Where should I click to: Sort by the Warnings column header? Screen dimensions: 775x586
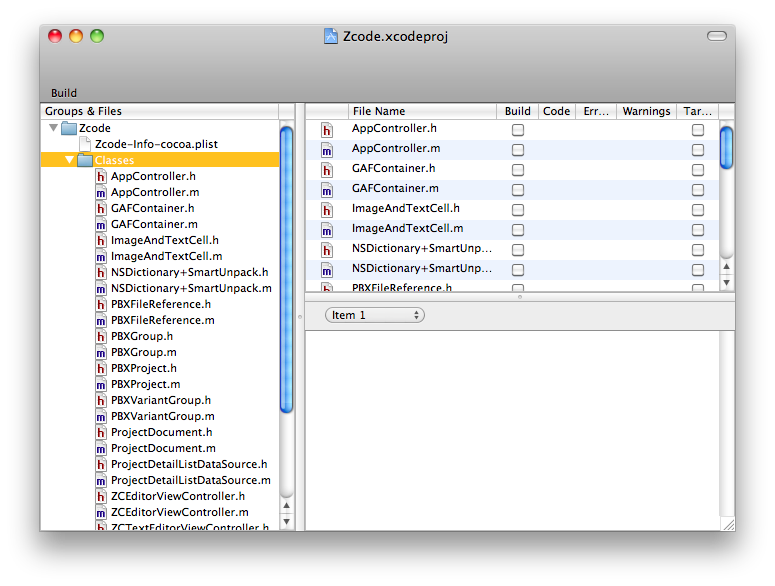point(646,111)
